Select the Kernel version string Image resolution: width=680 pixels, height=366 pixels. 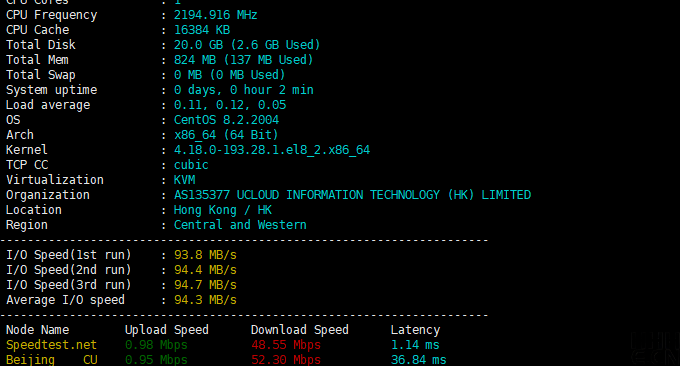click(272, 150)
